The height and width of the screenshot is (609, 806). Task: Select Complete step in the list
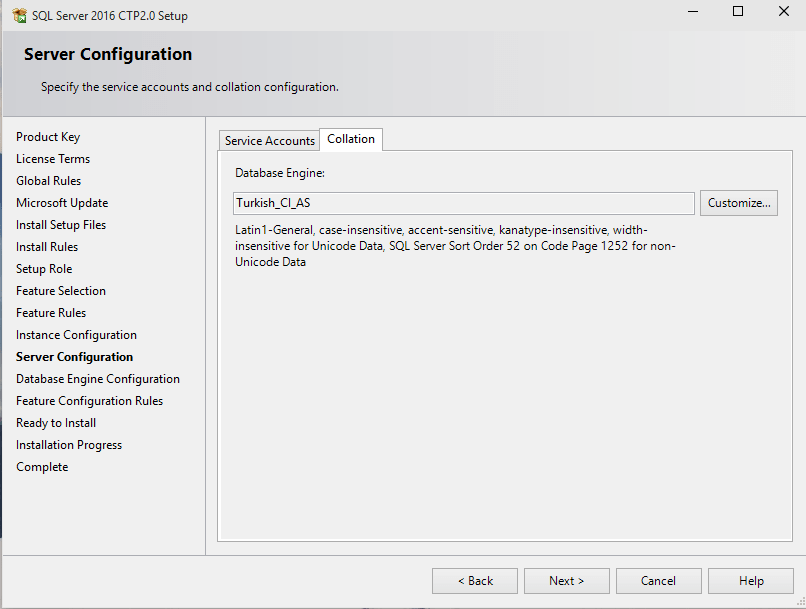(42, 467)
